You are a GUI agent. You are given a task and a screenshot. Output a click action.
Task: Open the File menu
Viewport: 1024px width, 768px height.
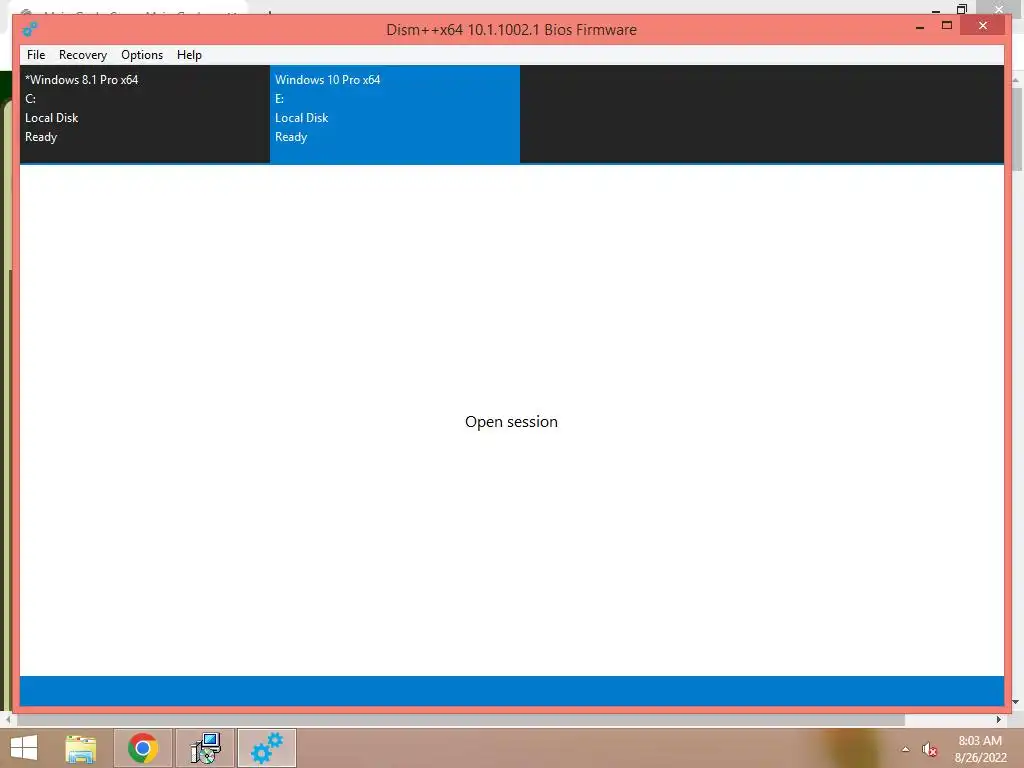pyautogui.click(x=36, y=55)
